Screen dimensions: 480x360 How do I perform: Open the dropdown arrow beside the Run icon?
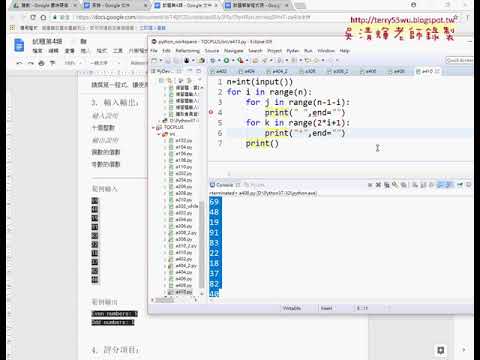pos(232,60)
